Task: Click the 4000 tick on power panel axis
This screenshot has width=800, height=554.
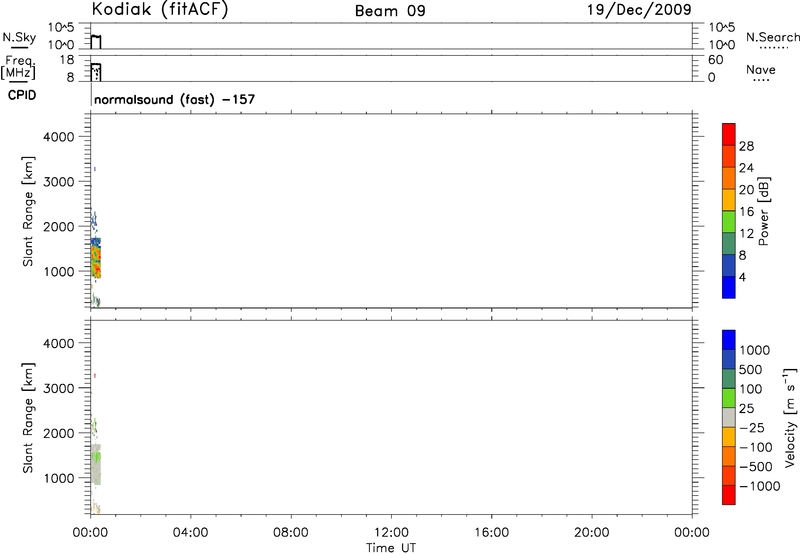Action: pos(59,137)
